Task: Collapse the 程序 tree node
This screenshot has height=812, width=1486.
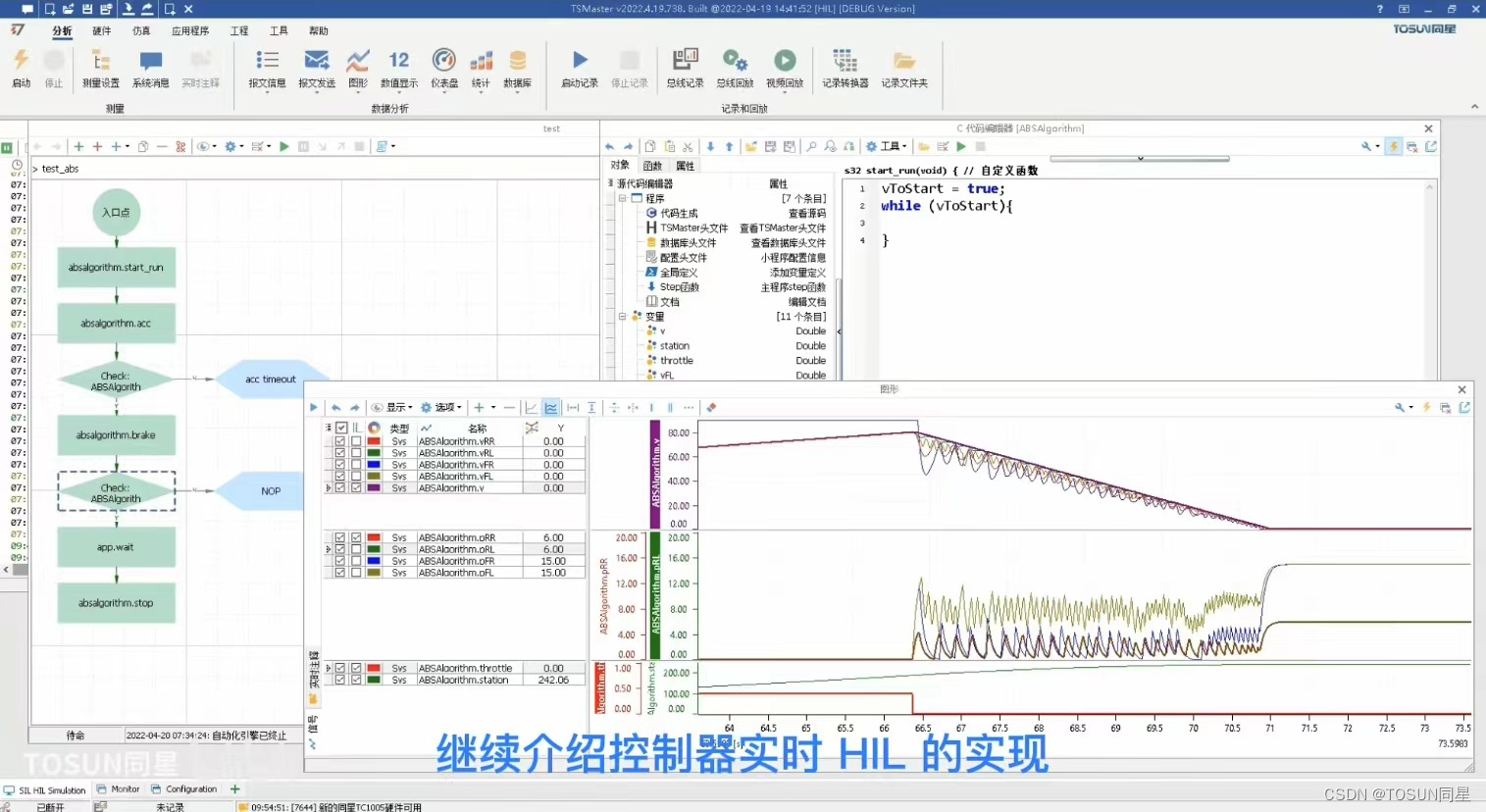Action: (622, 198)
